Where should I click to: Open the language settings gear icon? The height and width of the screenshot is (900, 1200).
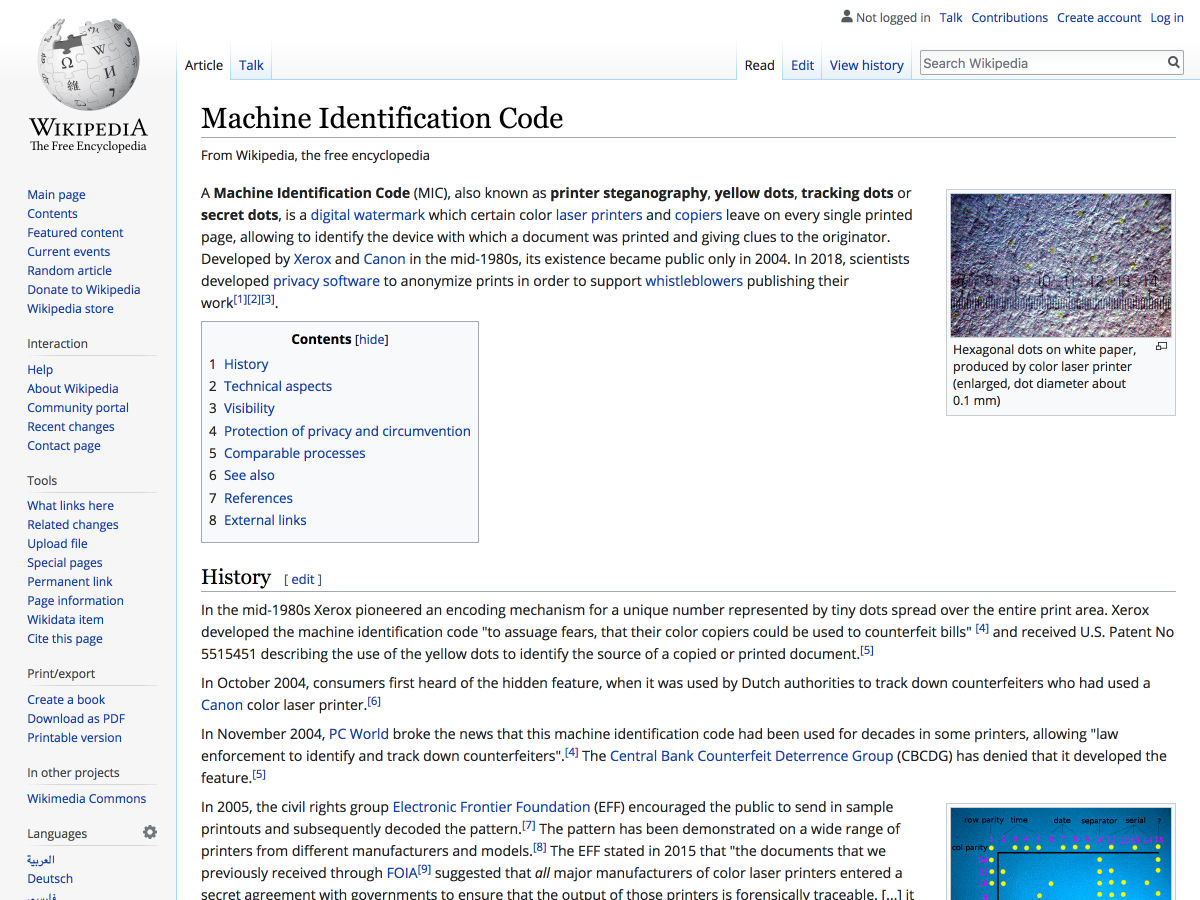point(150,832)
